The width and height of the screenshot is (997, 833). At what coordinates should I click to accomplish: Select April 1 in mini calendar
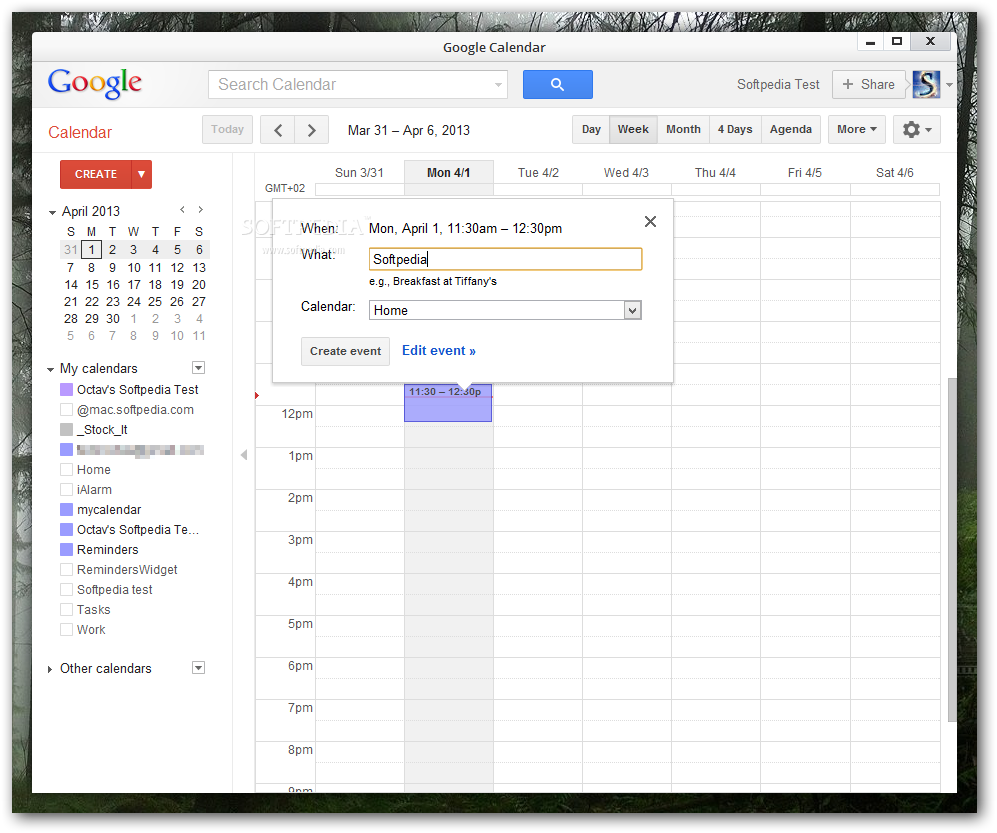coord(92,250)
